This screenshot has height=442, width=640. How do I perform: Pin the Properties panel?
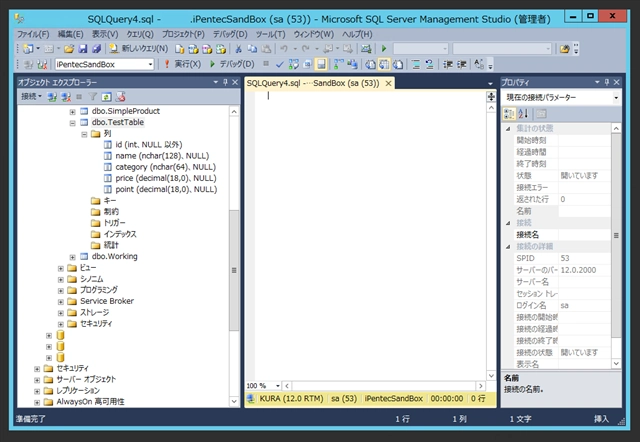(607, 82)
